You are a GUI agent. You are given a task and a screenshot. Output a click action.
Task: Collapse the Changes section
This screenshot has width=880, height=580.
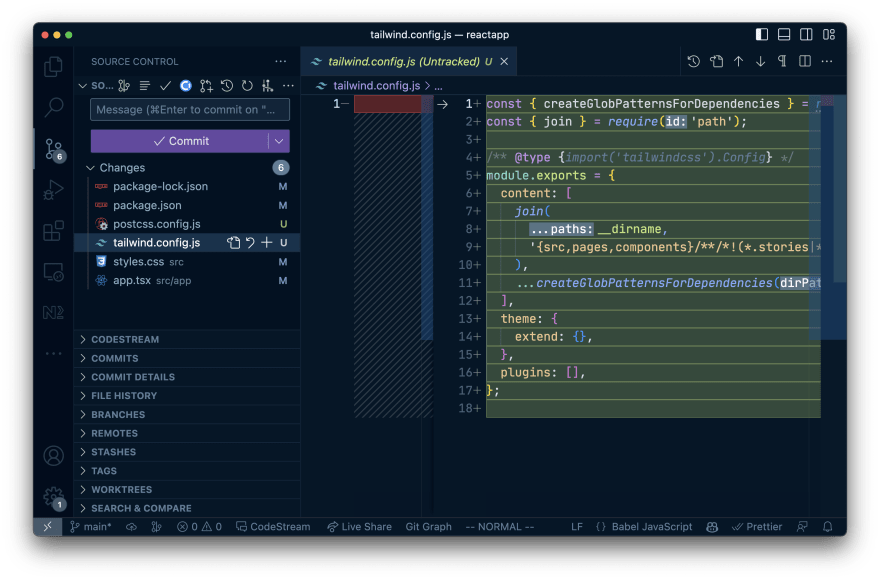click(x=91, y=168)
